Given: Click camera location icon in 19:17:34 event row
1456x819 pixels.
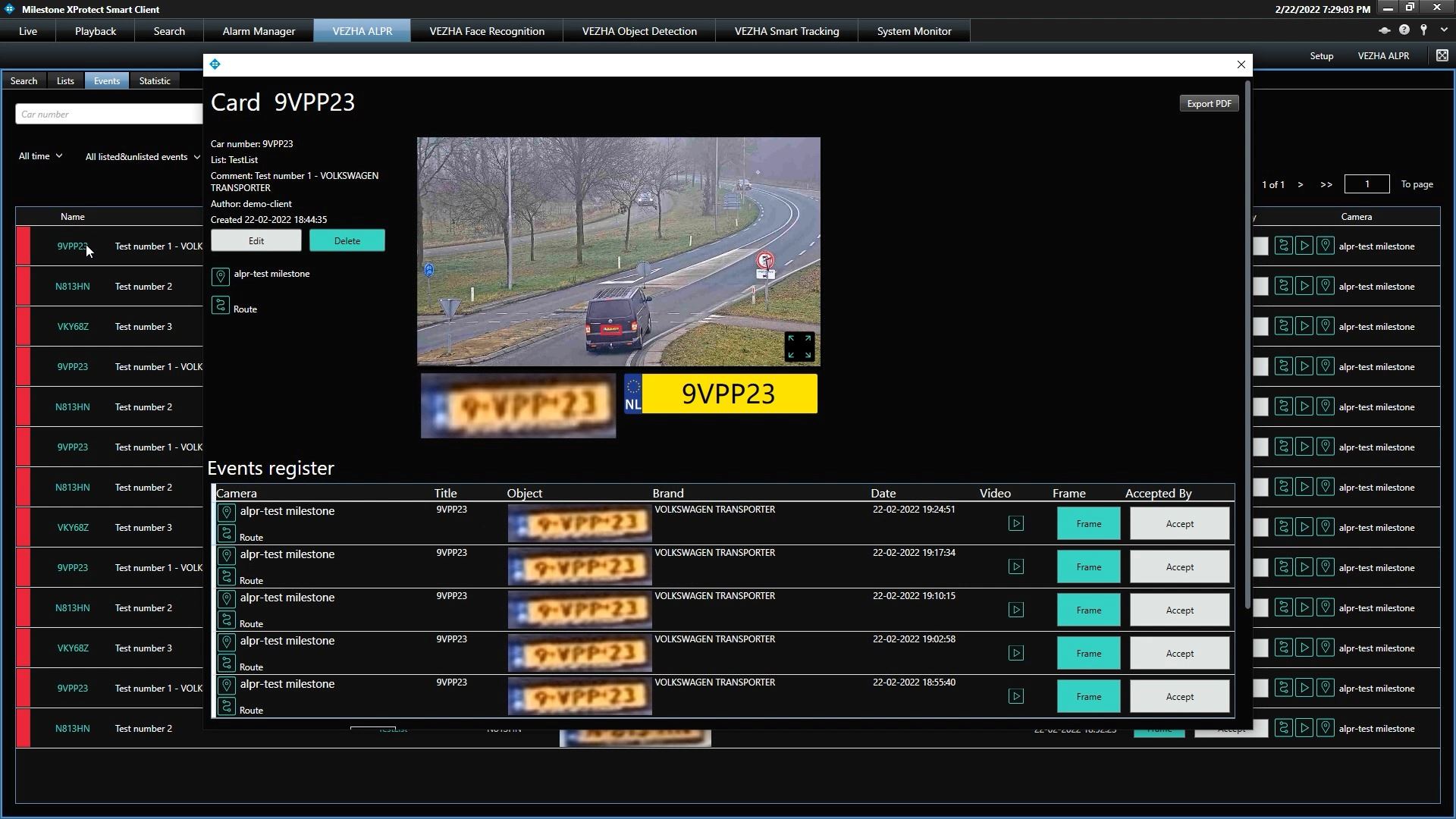Looking at the screenshot, I should click(x=226, y=556).
